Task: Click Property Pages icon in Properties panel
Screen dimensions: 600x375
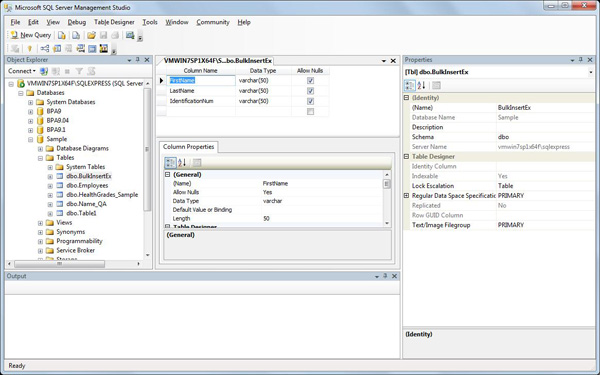Action: pos(436,85)
